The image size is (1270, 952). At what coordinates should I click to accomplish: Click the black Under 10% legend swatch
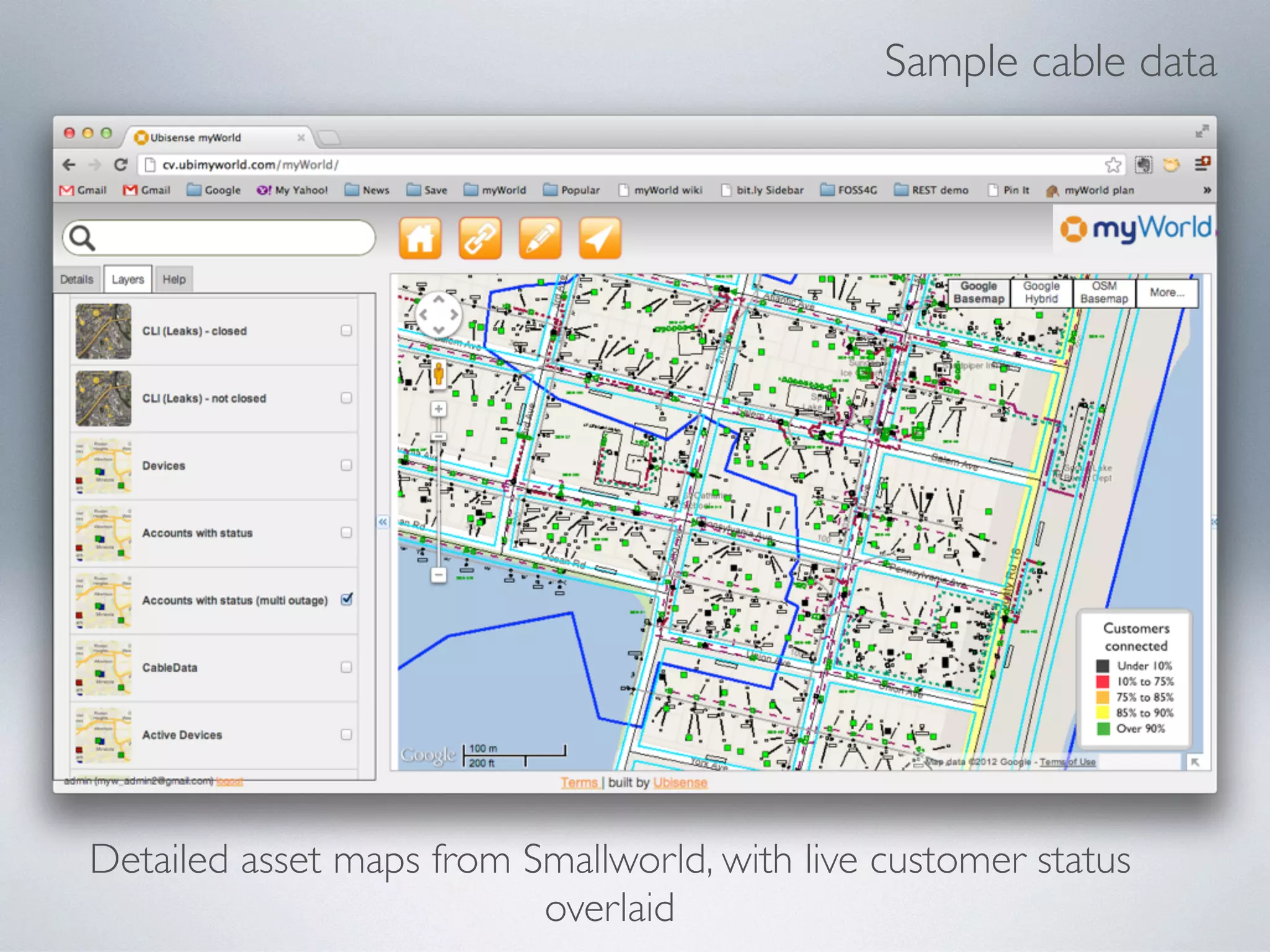click(1102, 666)
